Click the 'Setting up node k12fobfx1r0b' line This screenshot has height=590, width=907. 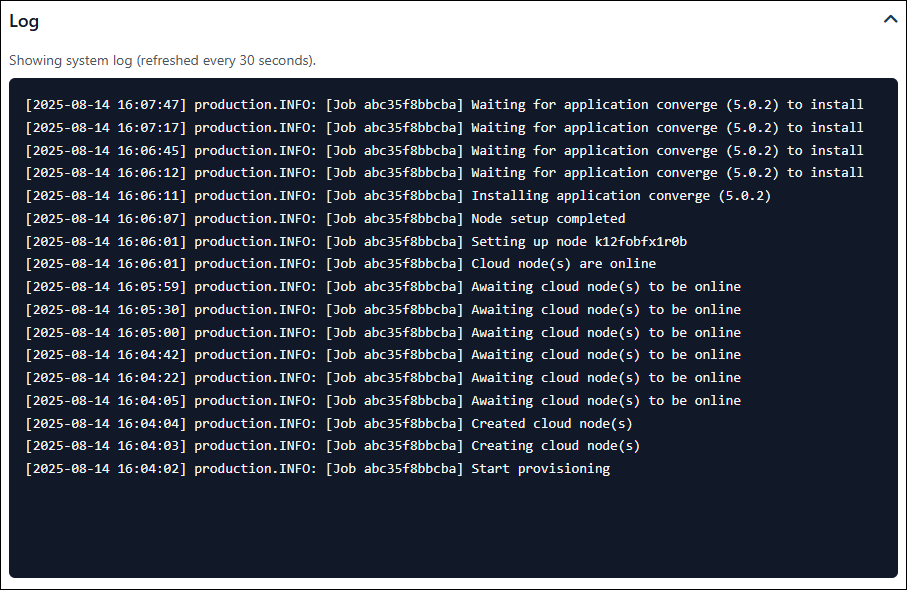356,241
